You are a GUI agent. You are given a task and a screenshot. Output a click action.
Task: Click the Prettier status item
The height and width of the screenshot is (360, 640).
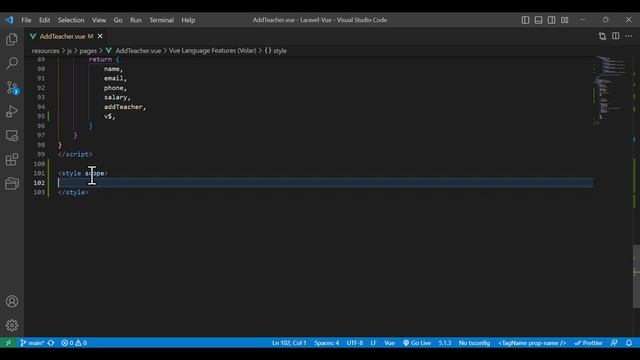588,343
